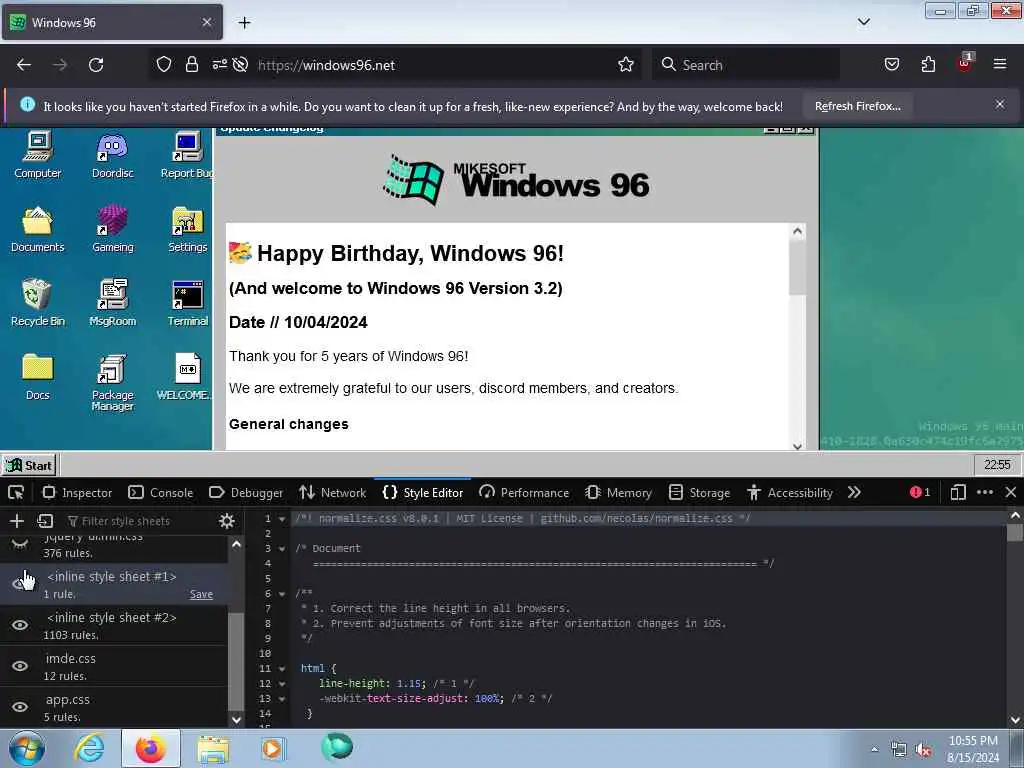The image size is (1024, 768).
Task: Switch to the Console tab
Action: point(161,492)
